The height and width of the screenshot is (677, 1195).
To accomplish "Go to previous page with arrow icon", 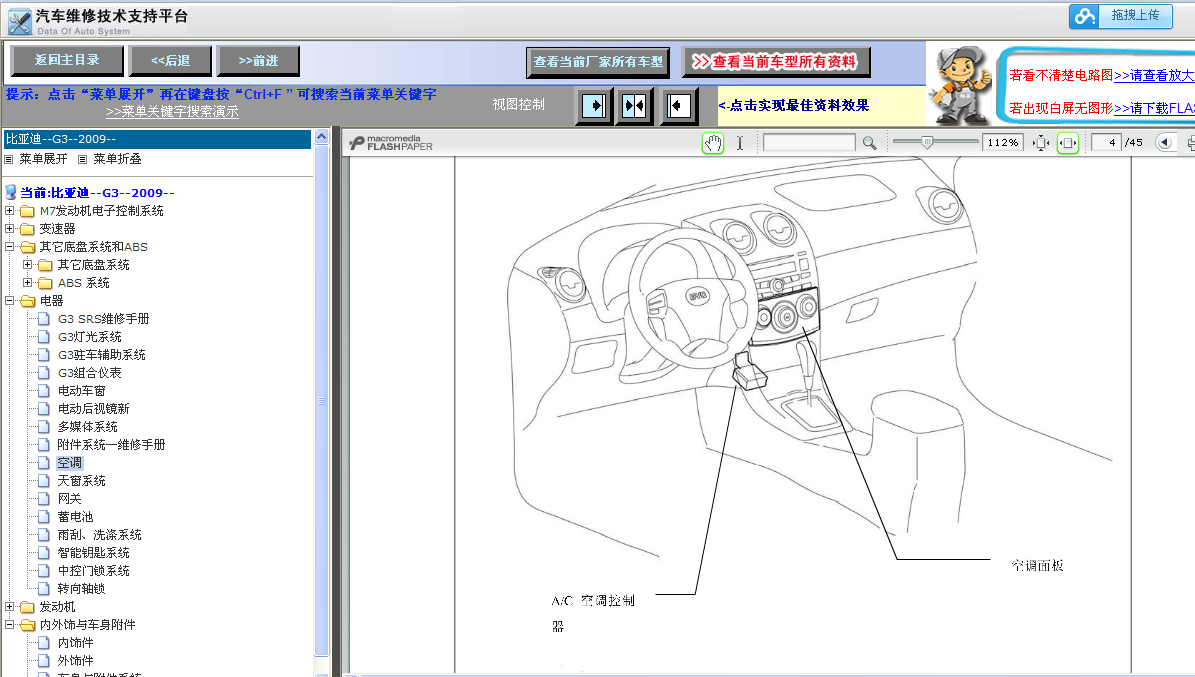I will tap(1165, 143).
